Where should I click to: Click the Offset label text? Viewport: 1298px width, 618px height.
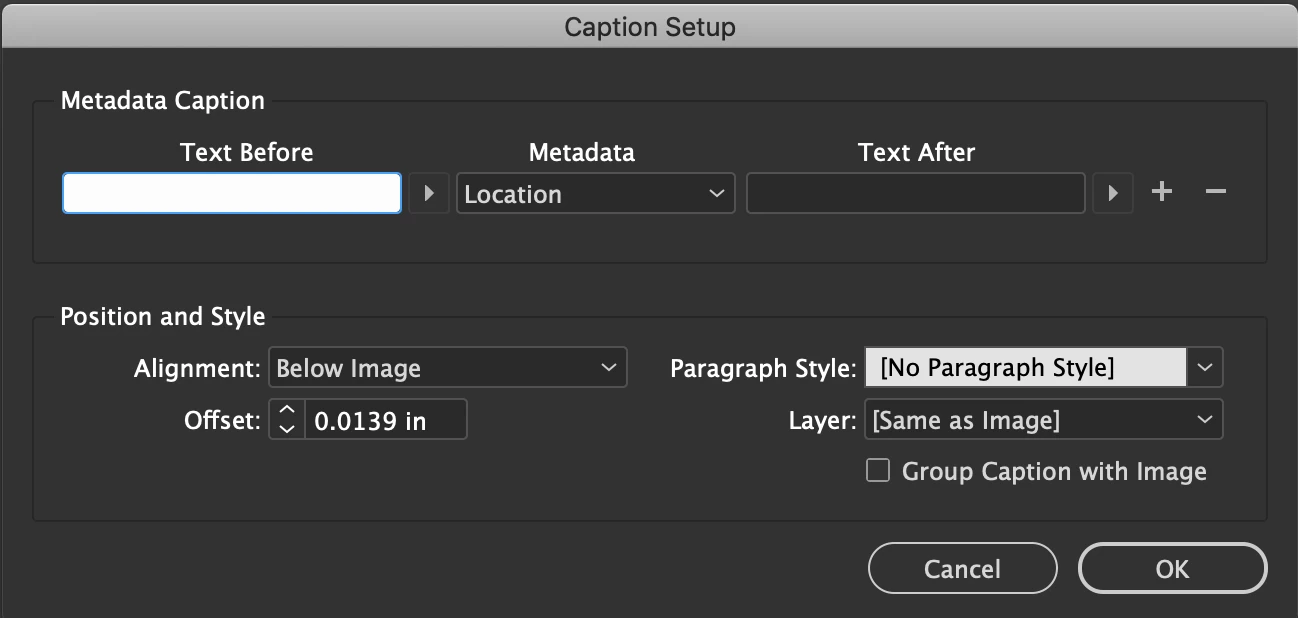(221, 420)
